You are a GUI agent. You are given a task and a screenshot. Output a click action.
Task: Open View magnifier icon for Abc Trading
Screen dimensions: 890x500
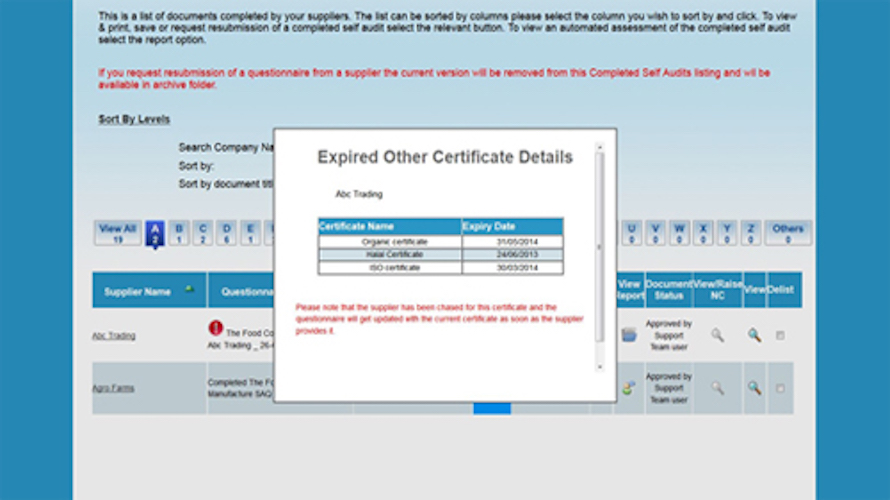point(754,335)
